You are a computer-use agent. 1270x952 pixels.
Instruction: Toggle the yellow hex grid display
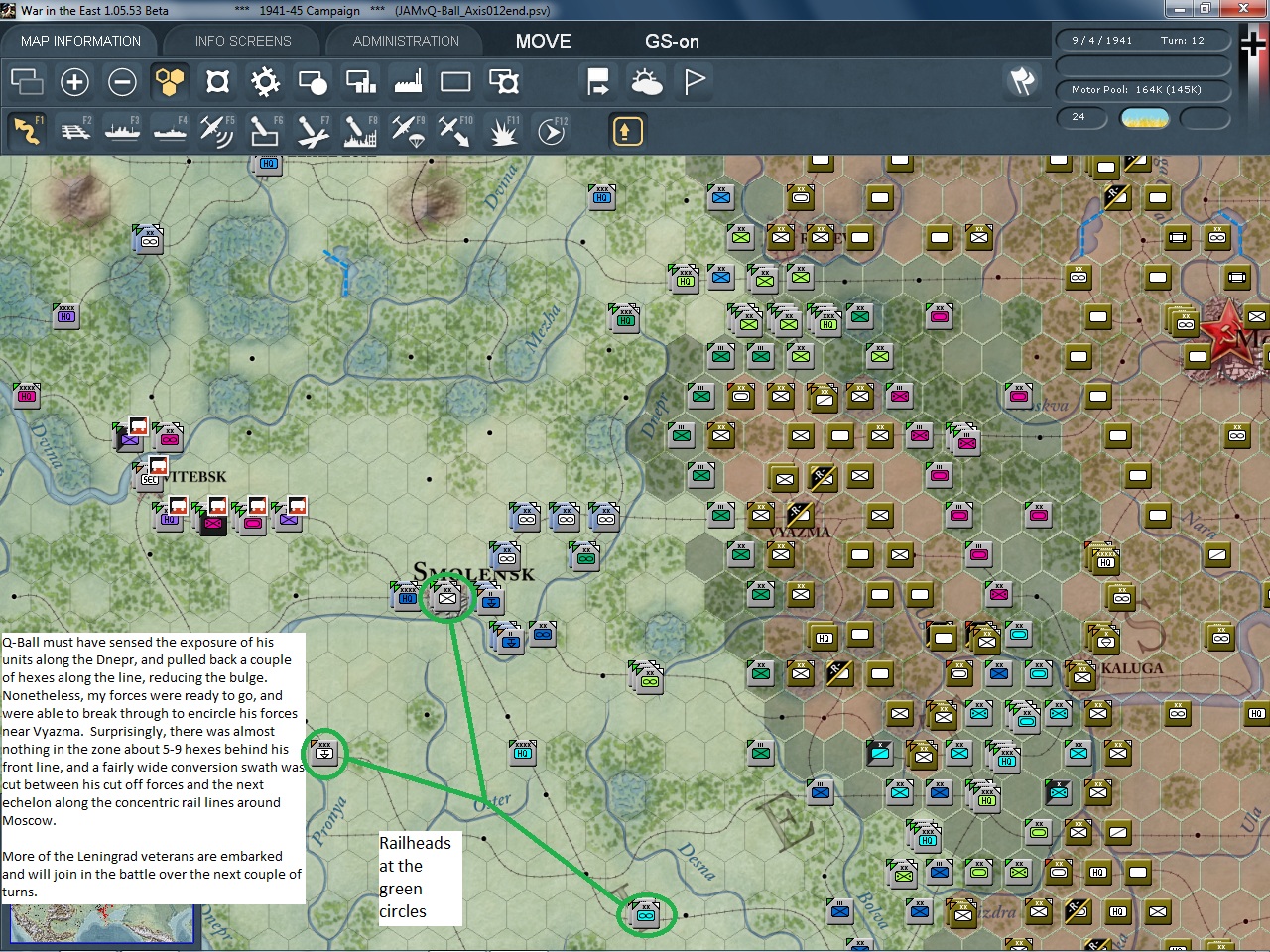tap(170, 82)
